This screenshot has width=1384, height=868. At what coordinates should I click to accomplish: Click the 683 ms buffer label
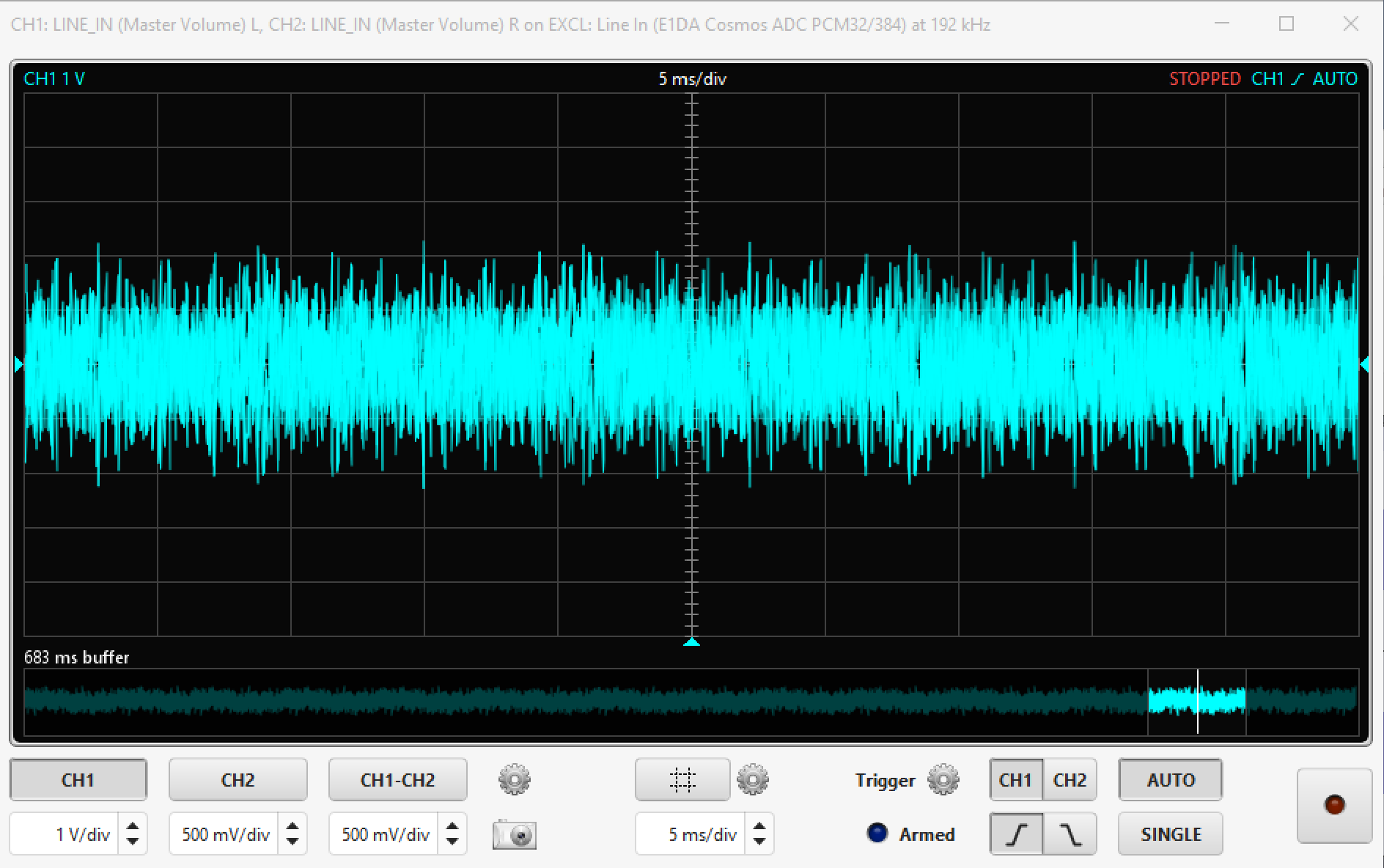point(77,657)
